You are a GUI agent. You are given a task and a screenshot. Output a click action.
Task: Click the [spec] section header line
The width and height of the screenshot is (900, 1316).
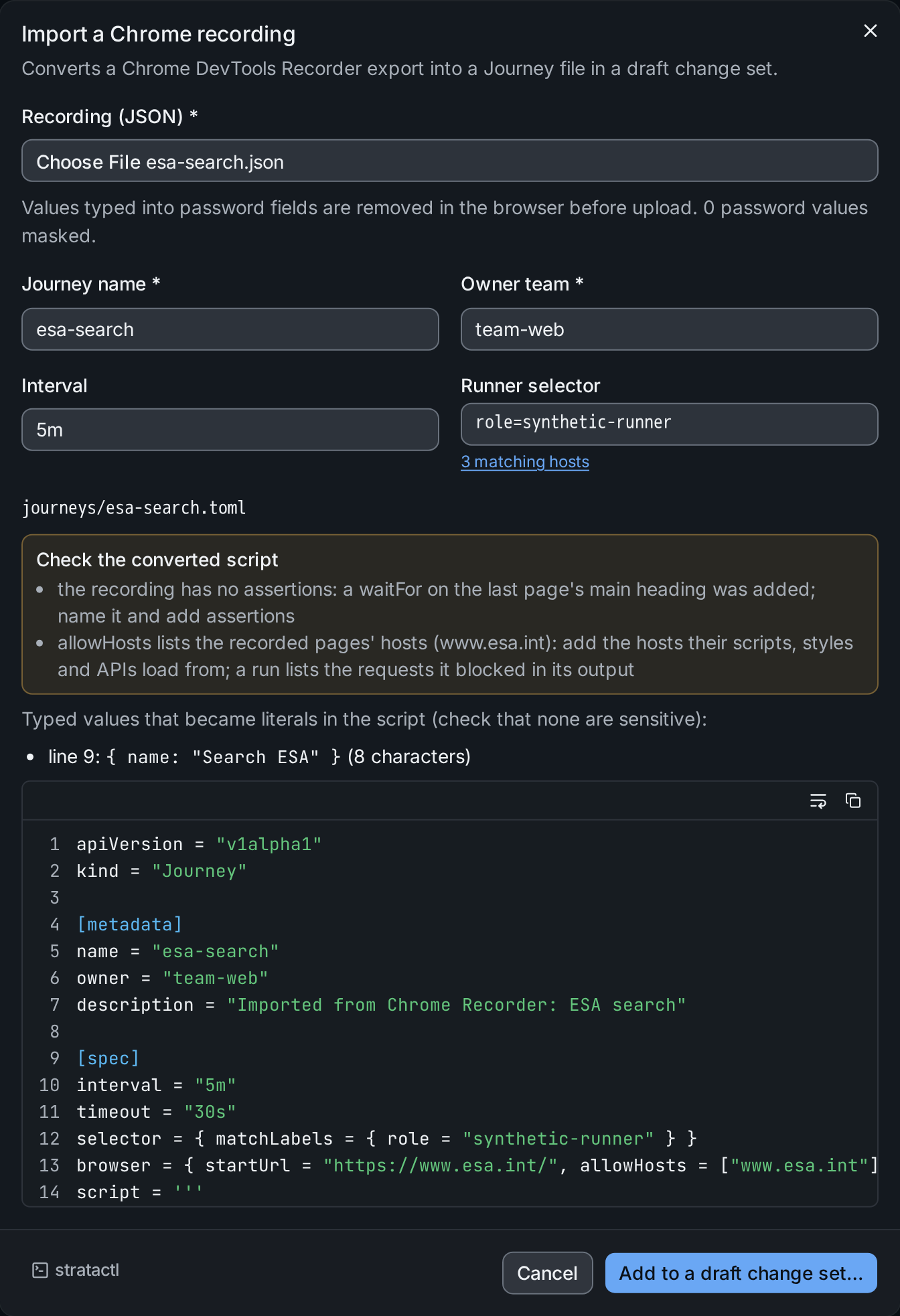point(108,1058)
